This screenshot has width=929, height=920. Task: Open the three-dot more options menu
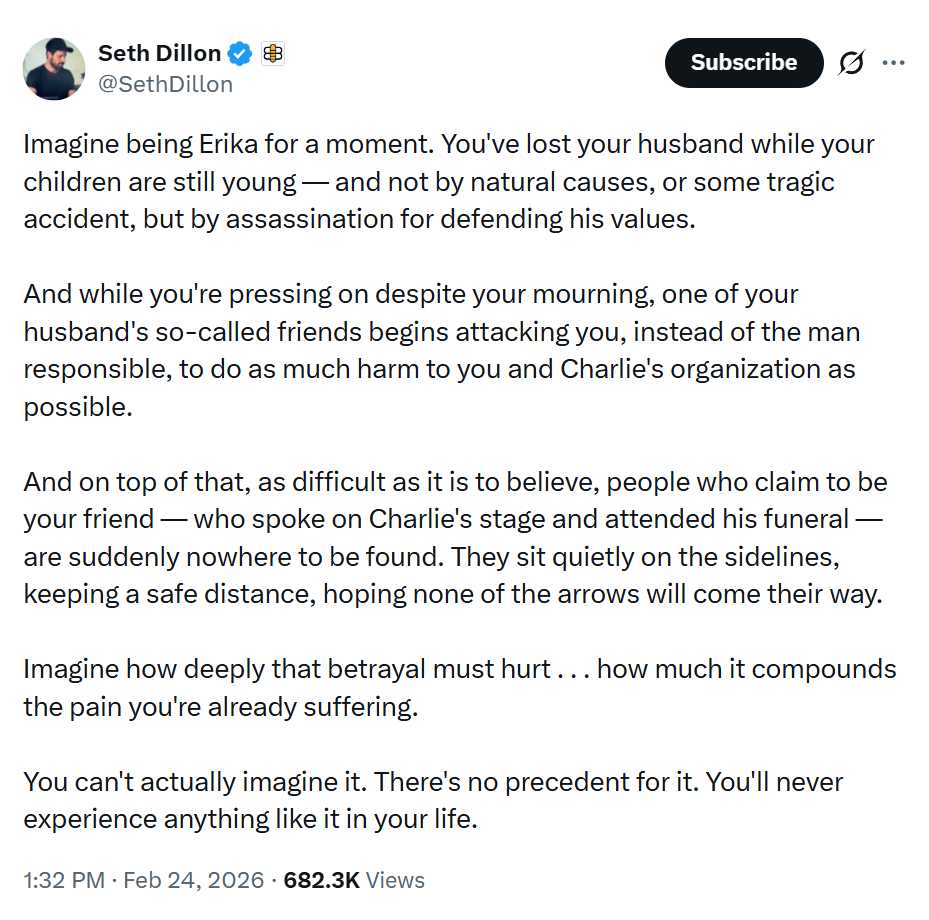[x=893, y=62]
